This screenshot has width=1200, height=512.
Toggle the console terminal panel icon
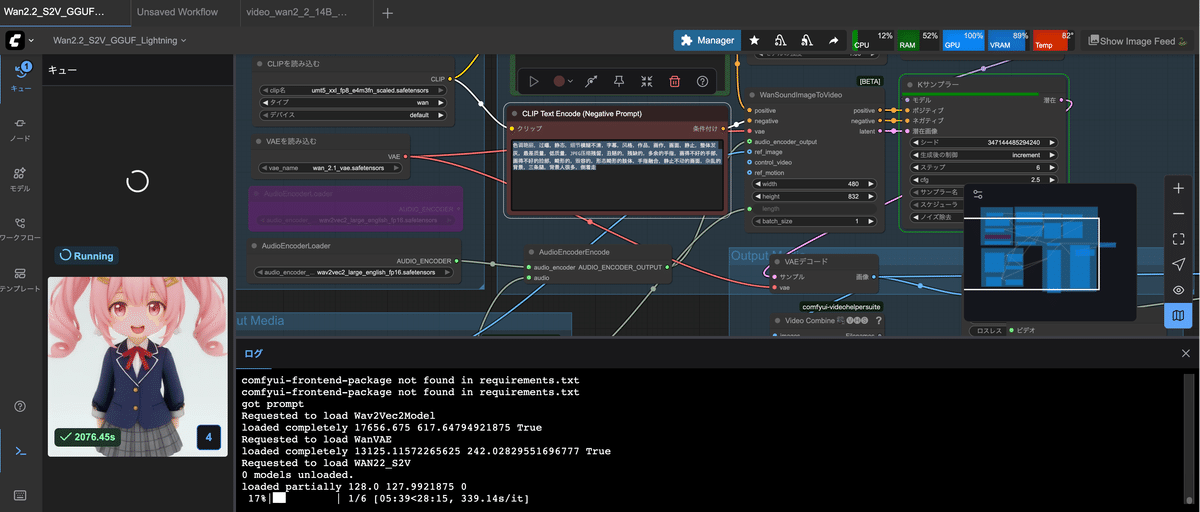tap(20, 452)
